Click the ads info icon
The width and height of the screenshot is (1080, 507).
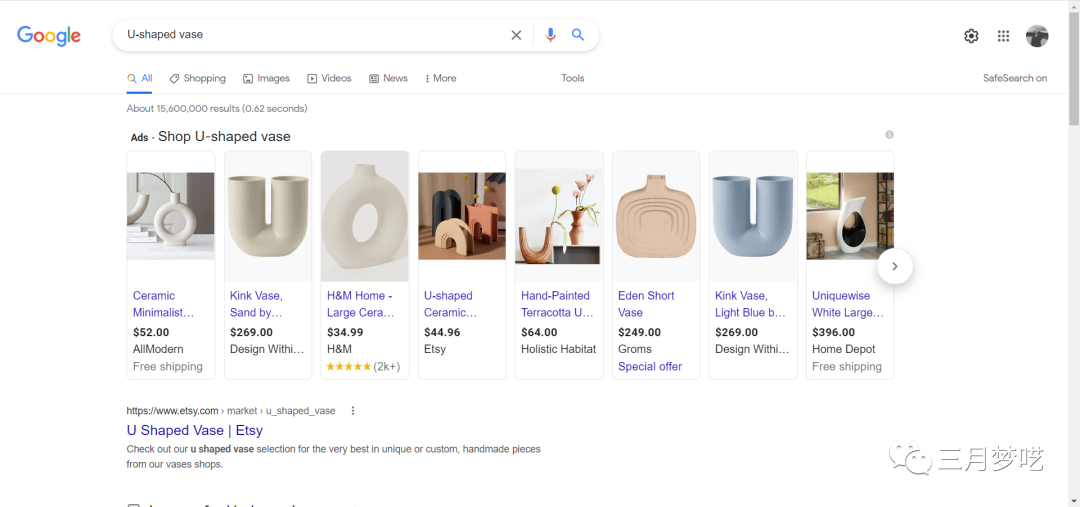[889, 134]
